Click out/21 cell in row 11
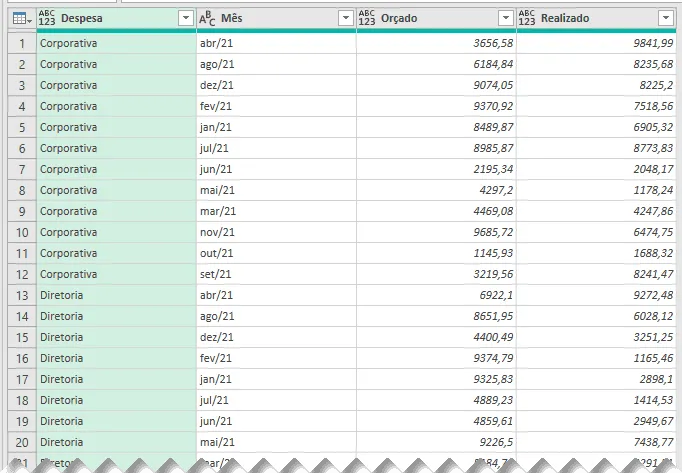The width and height of the screenshot is (682, 473). (276, 253)
